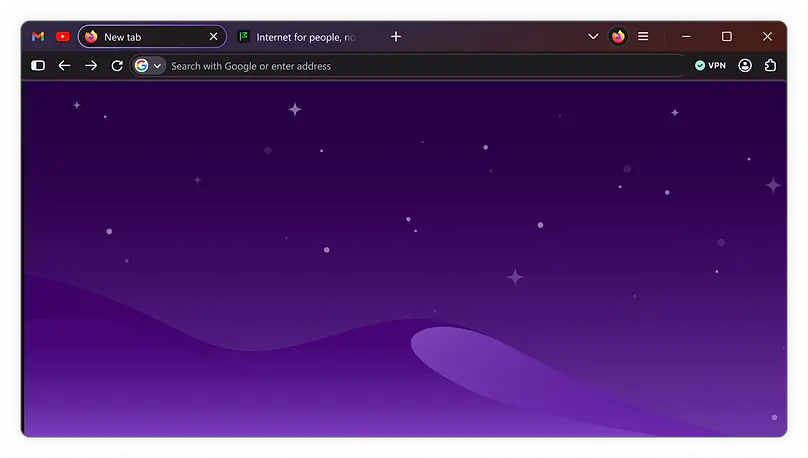Maximize the Firefox window
This screenshot has height=458, width=808.
(x=727, y=37)
